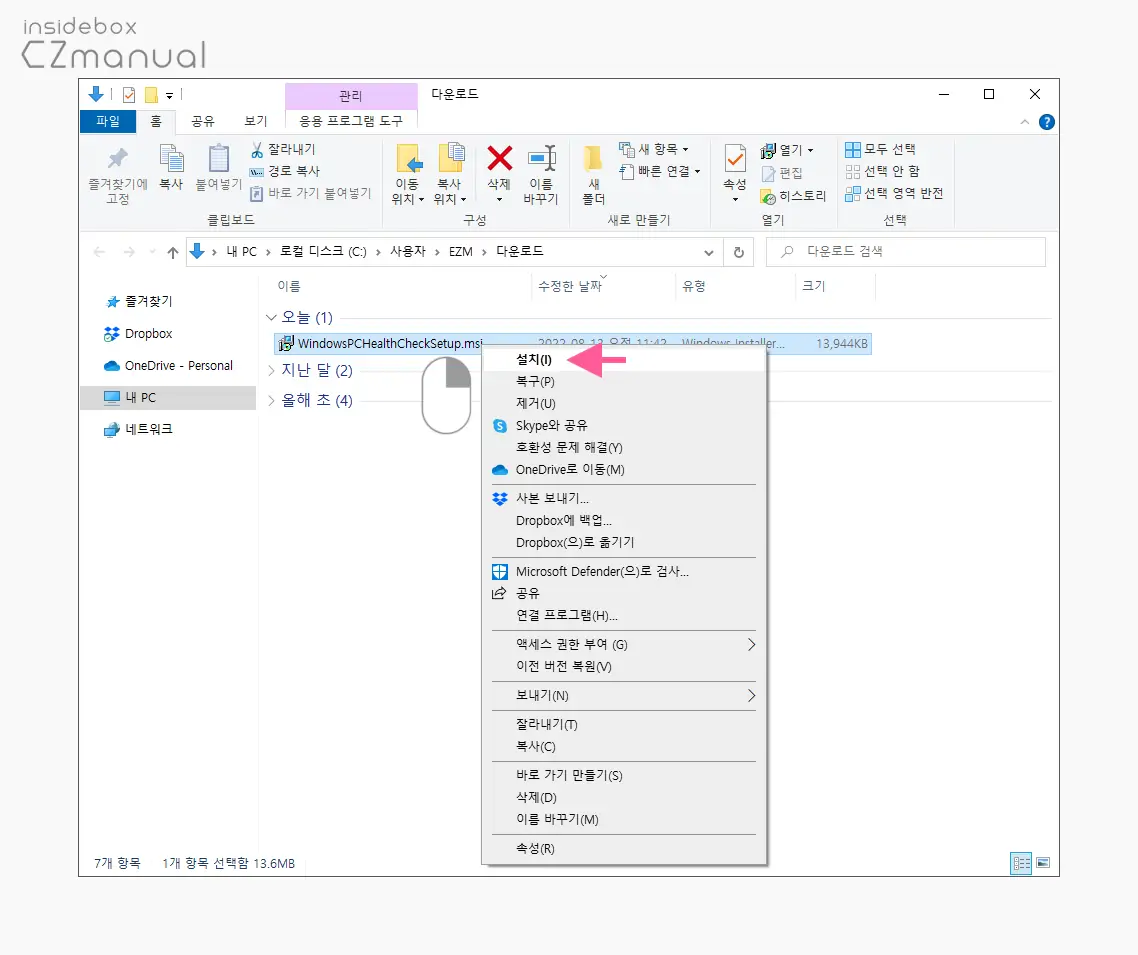1138x955 pixels.
Task: Choose Install (설치) from the context menu
Action: tap(624, 360)
